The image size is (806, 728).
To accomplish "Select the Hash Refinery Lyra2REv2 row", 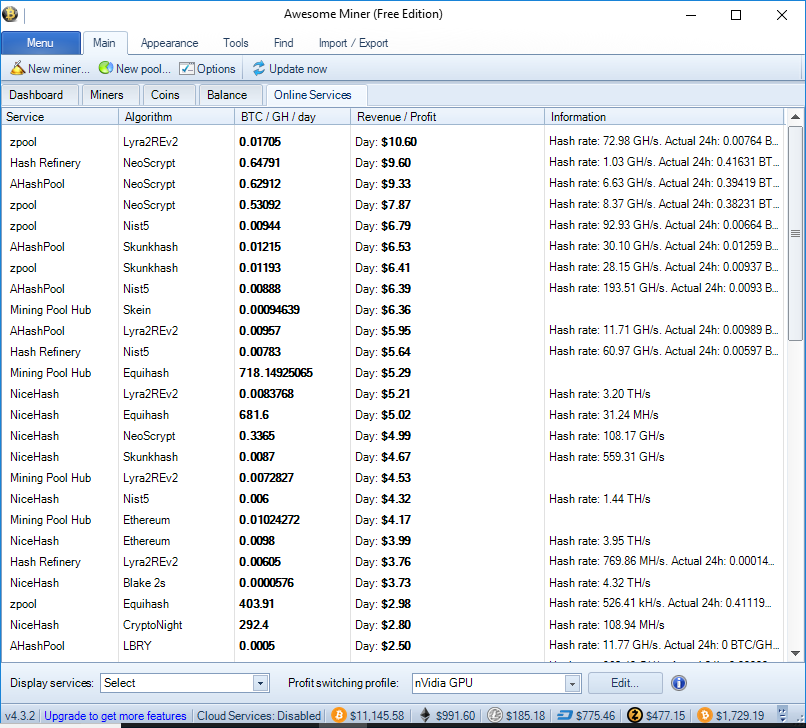I will click(394, 562).
